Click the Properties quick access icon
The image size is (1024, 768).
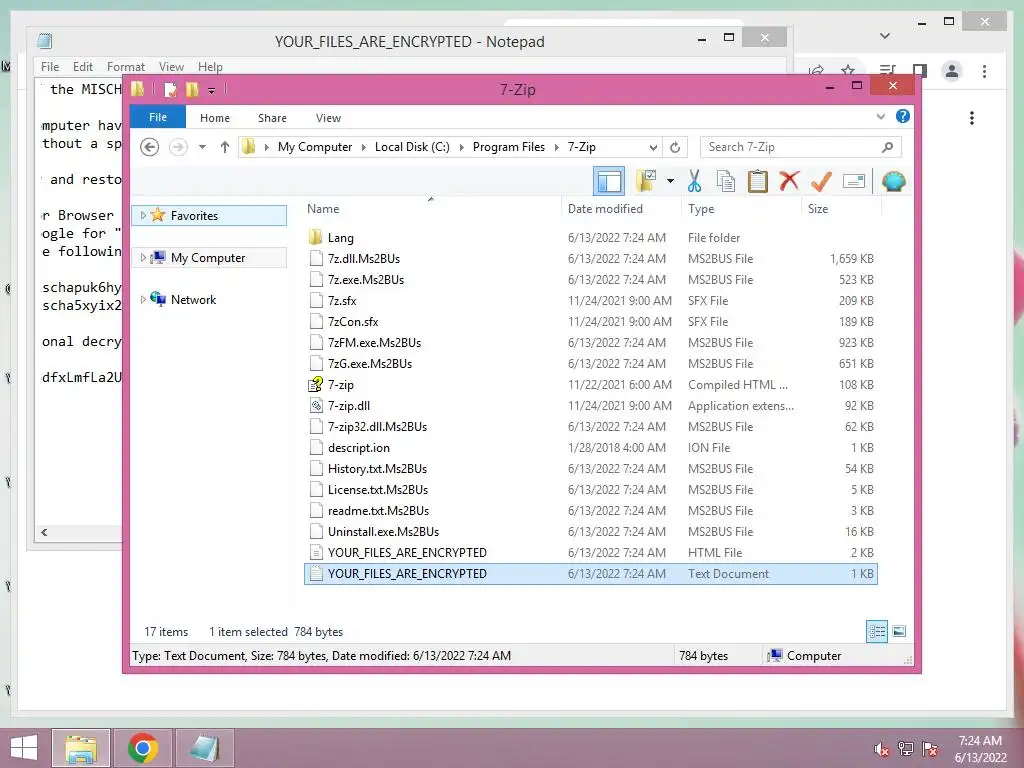tap(170, 89)
